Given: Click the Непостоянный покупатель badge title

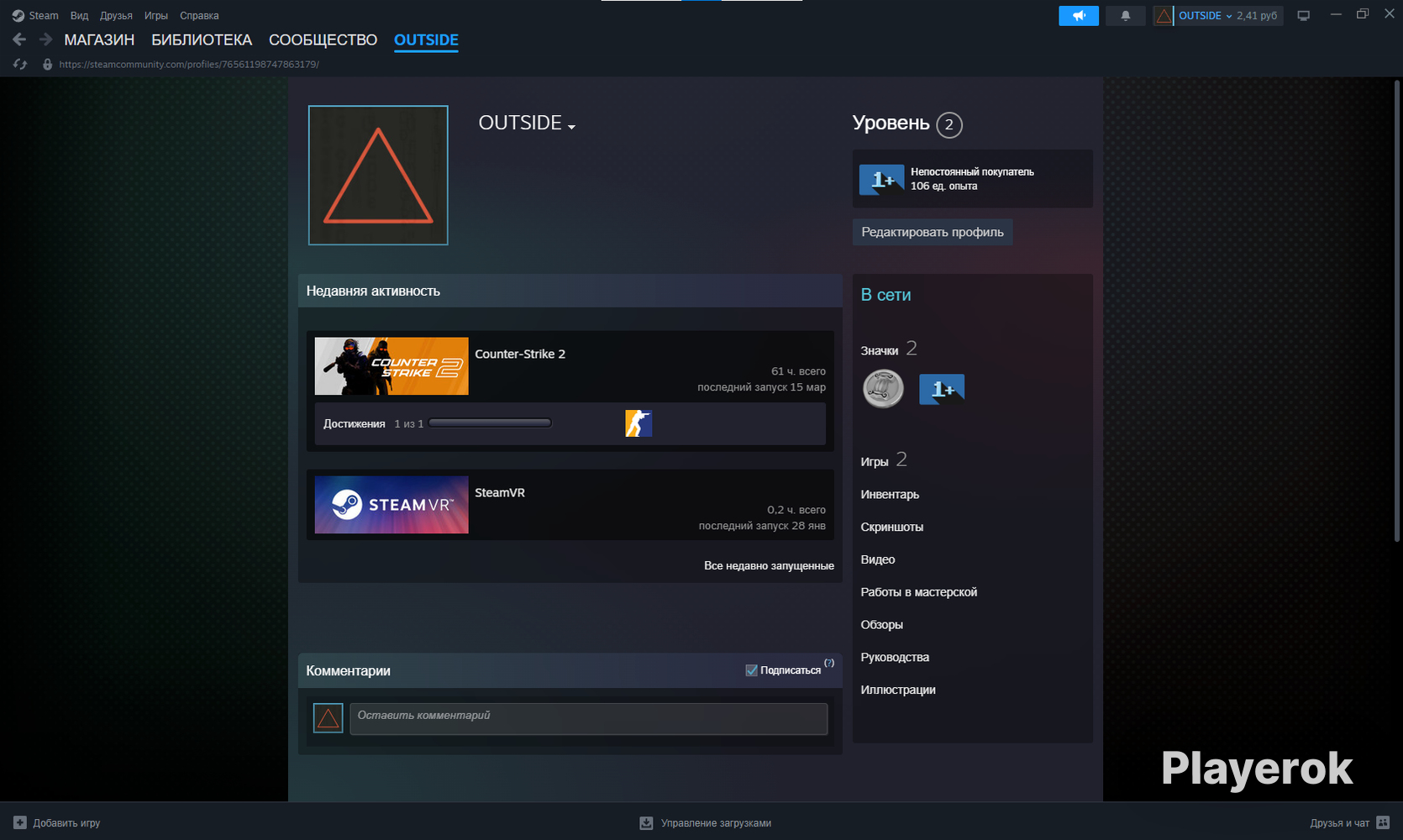Looking at the screenshot, I should (x=972, y=172).
